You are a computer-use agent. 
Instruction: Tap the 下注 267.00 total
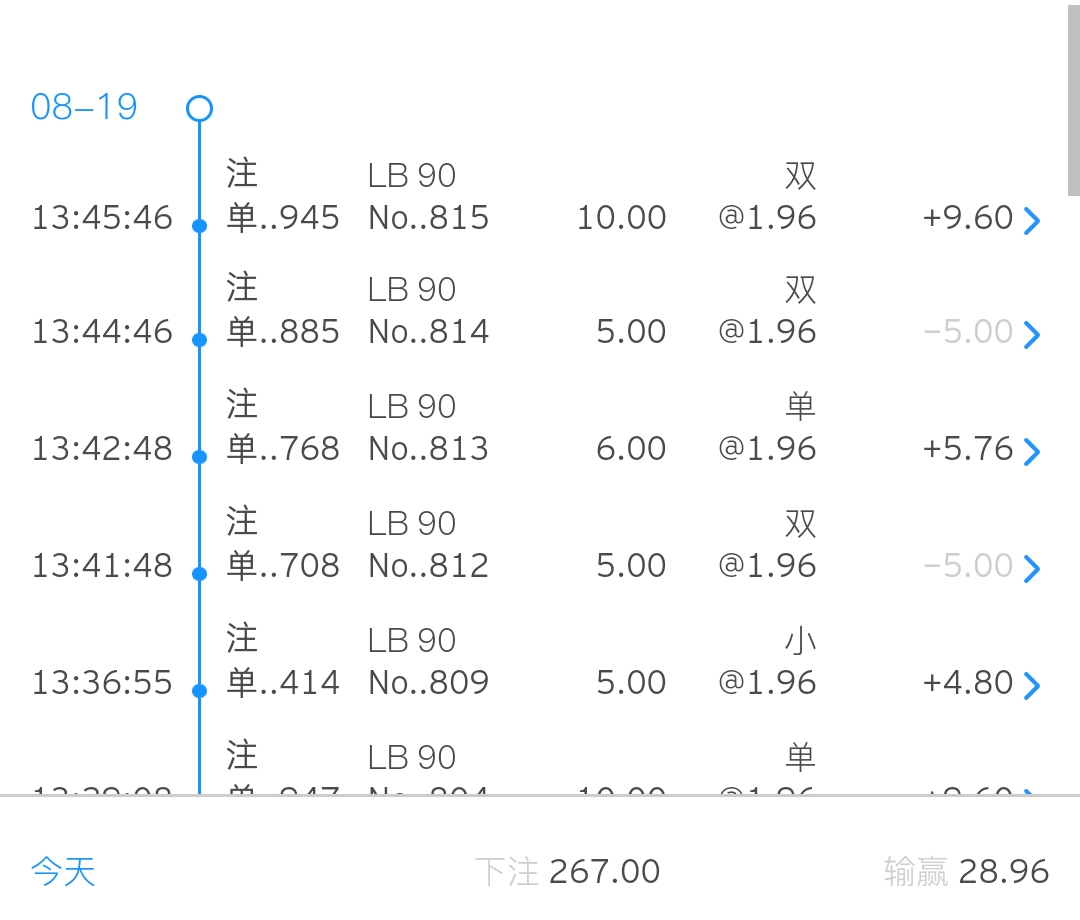click(567, 871)
